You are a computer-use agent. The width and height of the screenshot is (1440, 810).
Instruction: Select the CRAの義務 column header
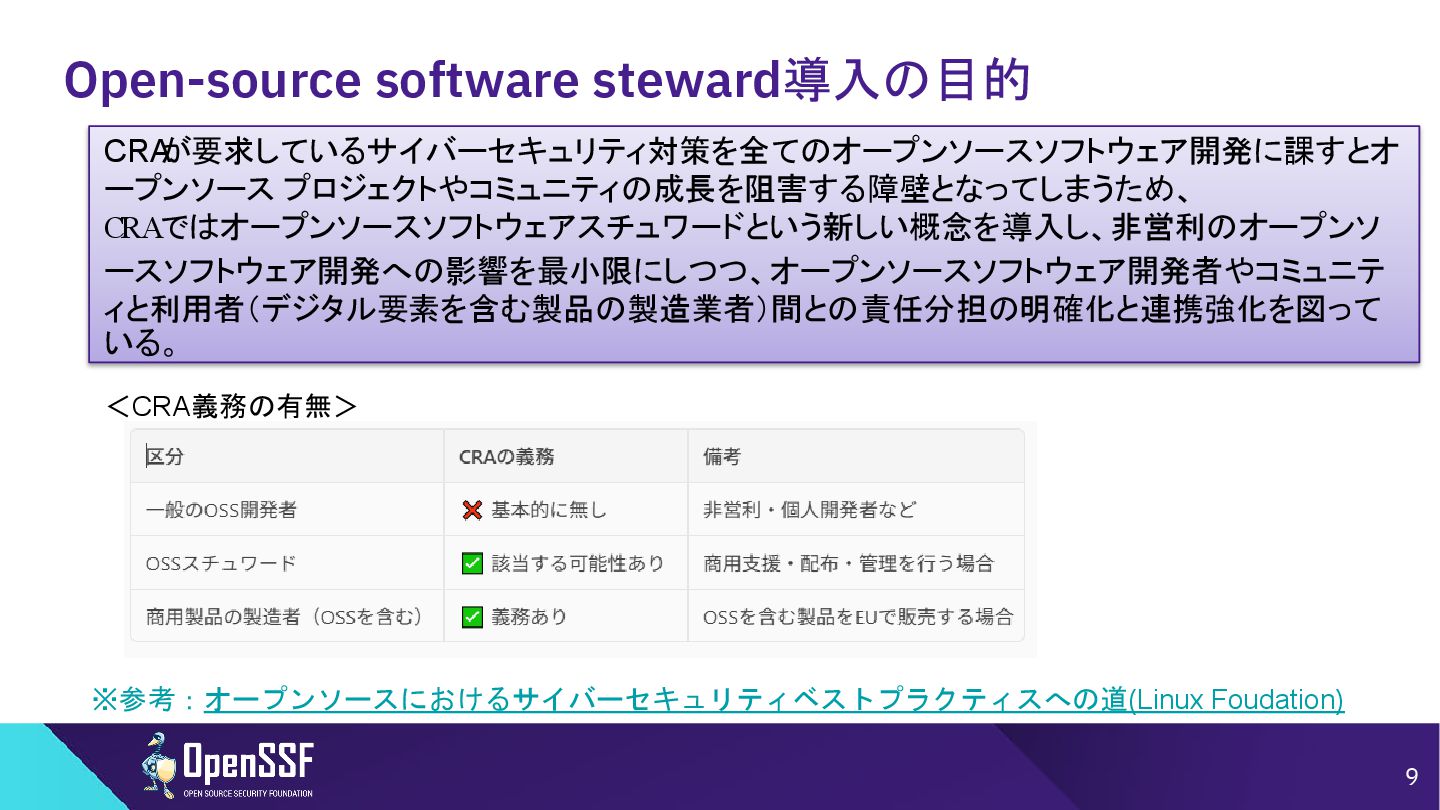tap(566, 457)
